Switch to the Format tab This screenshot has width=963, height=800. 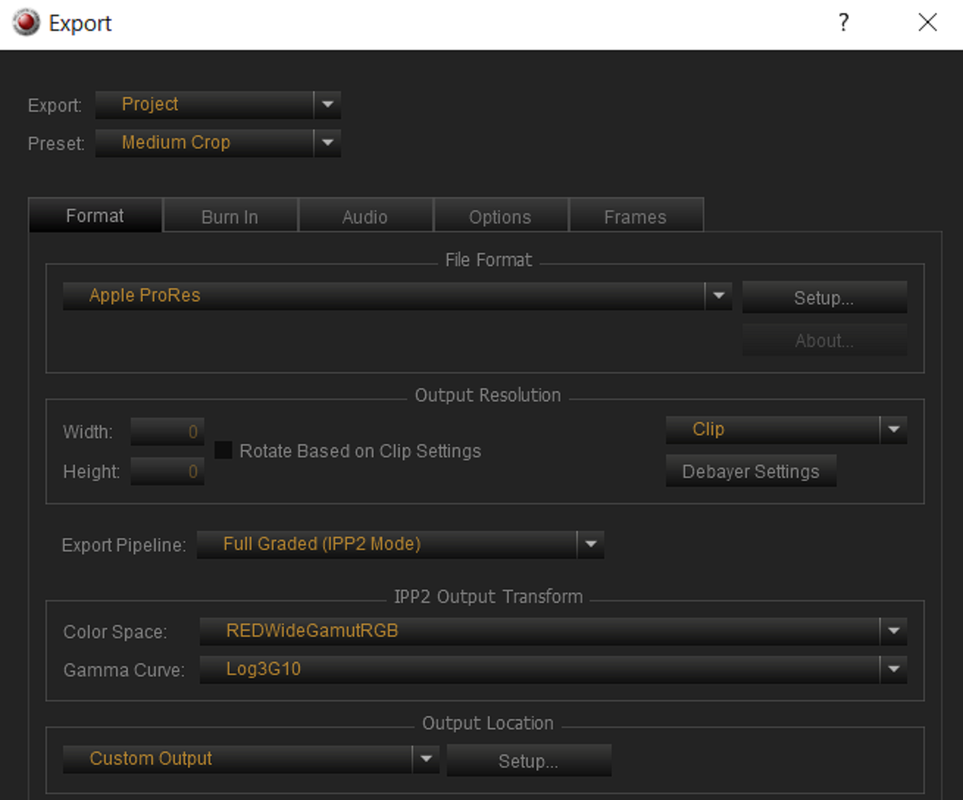click(95, 216)
